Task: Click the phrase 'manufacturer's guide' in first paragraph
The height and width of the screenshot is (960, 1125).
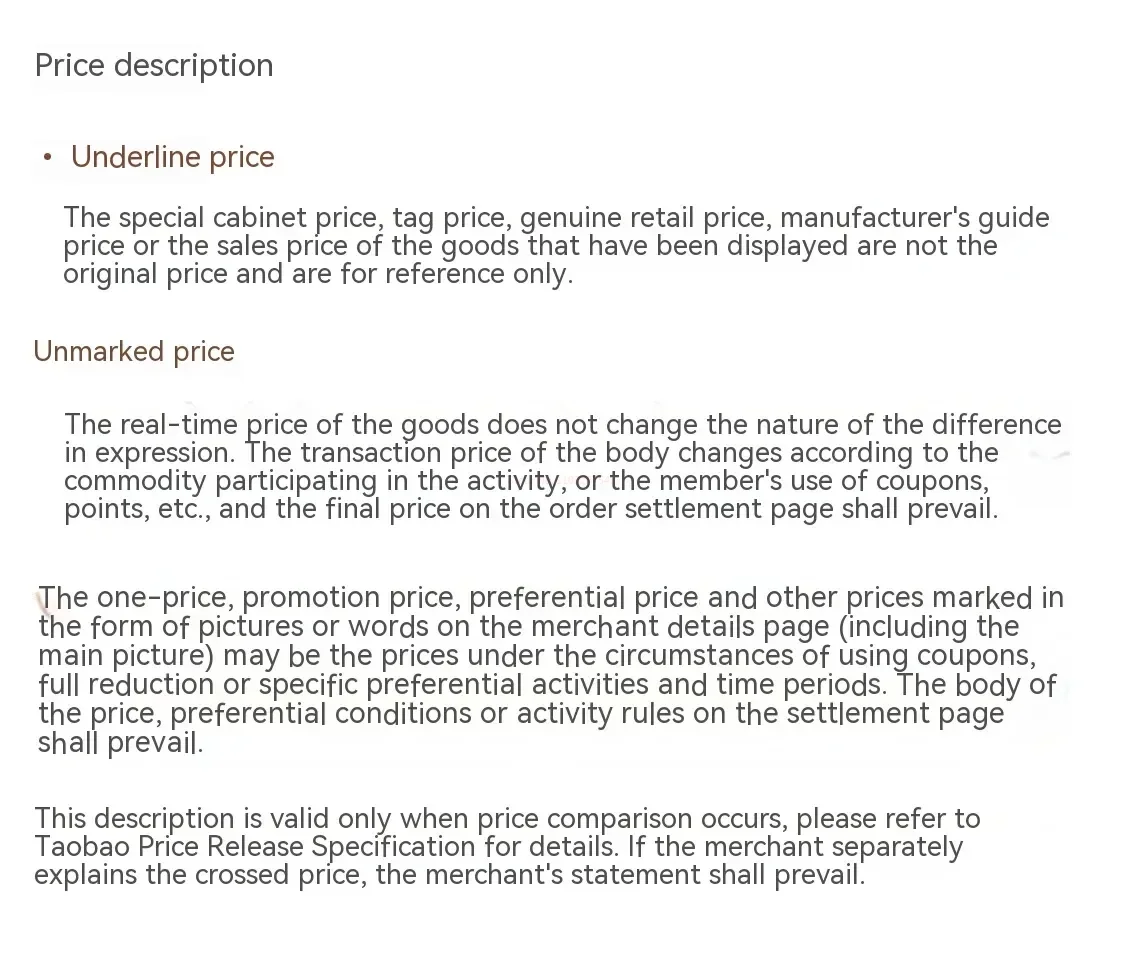Action: pyautogui.click(x=915, y=217)
